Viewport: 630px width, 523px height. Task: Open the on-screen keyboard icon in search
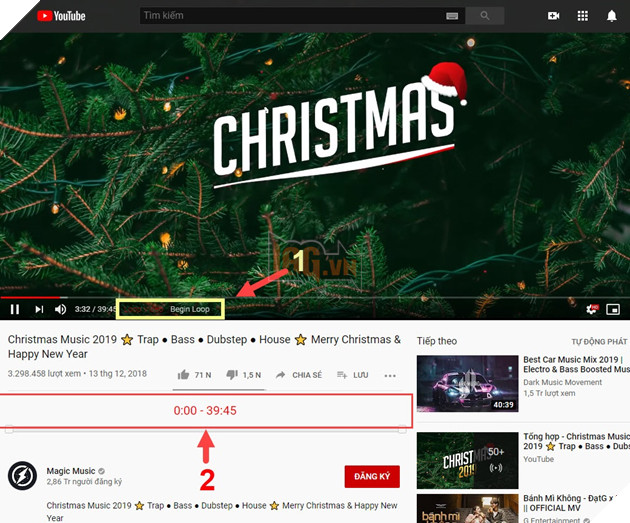452,16
